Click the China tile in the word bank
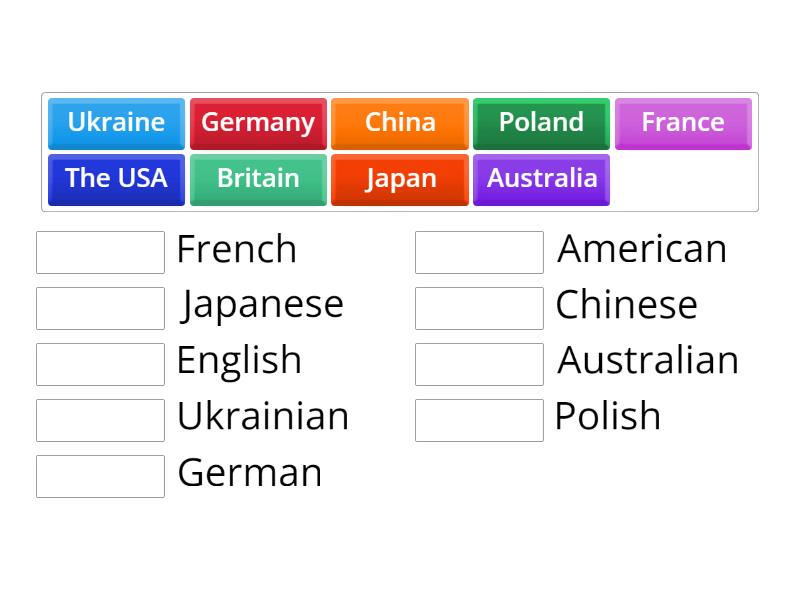The image size is (800, 600). (400, 123)
